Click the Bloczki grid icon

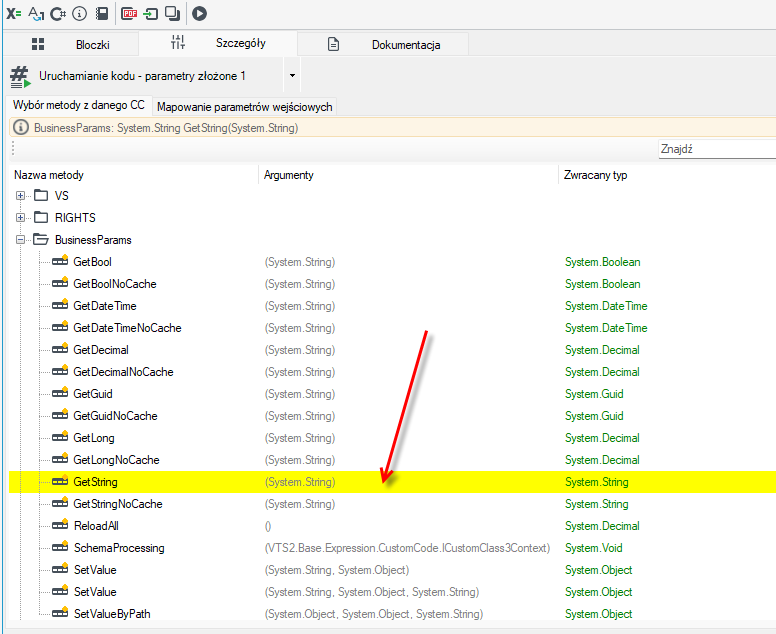click(x=38, y=44)
